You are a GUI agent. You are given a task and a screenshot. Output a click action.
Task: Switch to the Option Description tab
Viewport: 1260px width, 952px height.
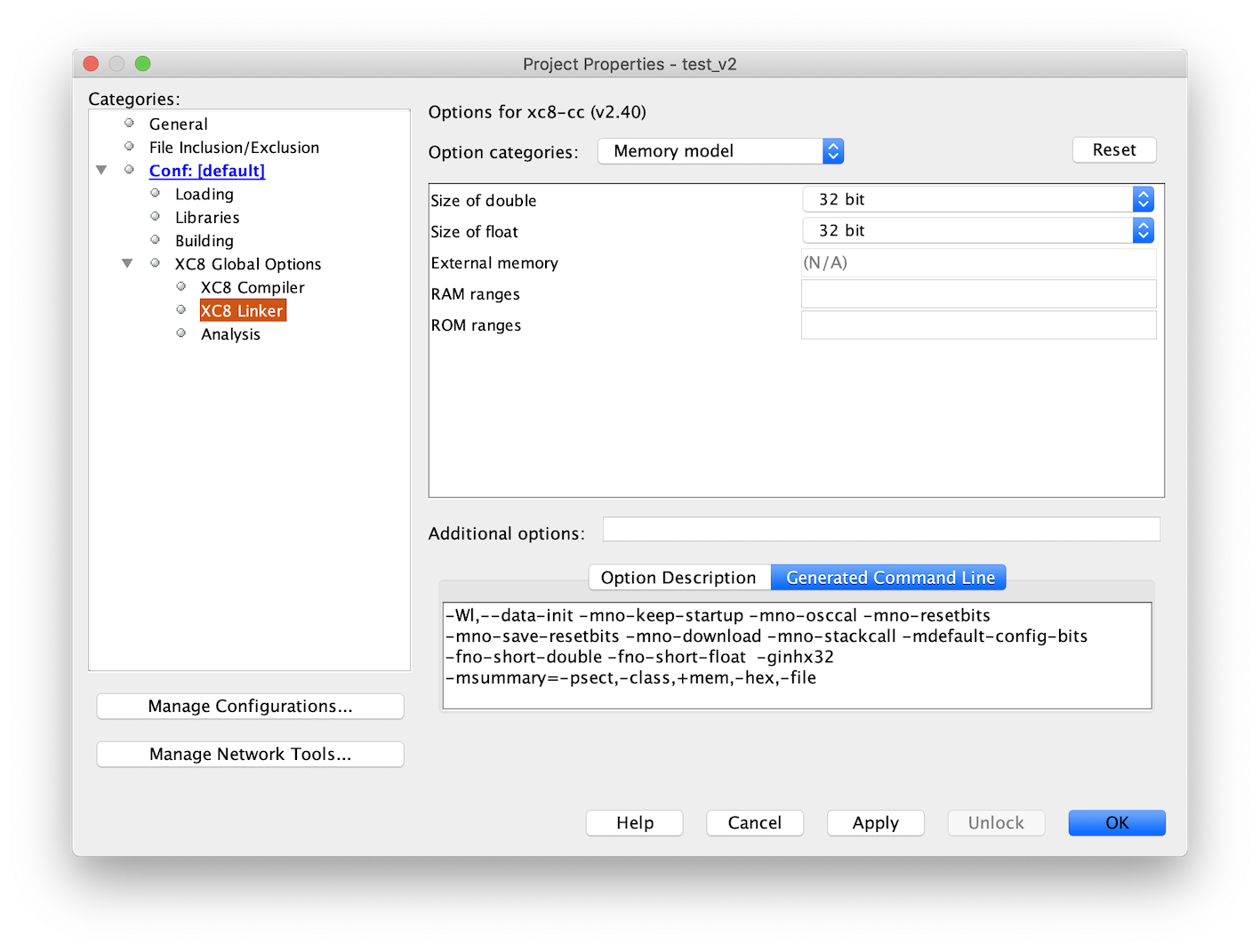(x=678, y=578)
